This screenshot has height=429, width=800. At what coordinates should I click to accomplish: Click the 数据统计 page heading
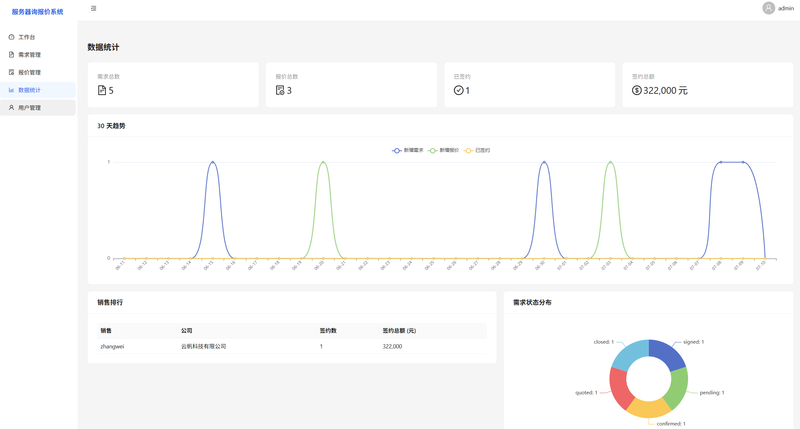click(x=103, y=47)
